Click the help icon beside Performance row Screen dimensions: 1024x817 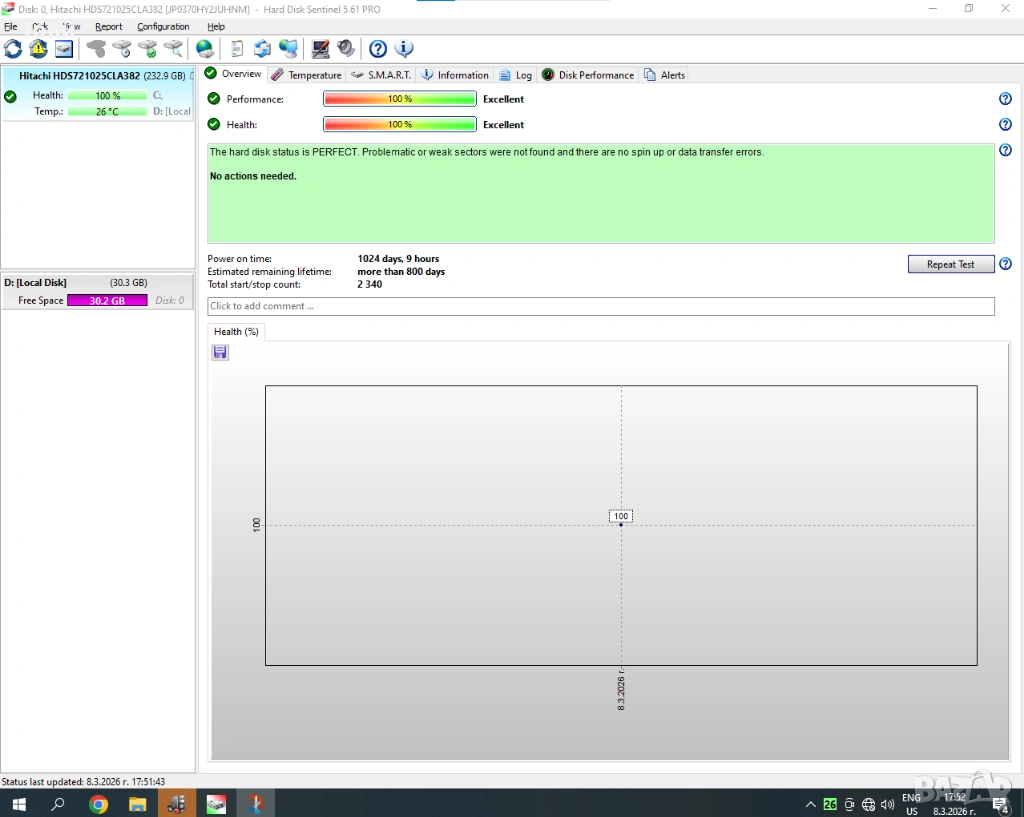click(x=1005, y=99)
